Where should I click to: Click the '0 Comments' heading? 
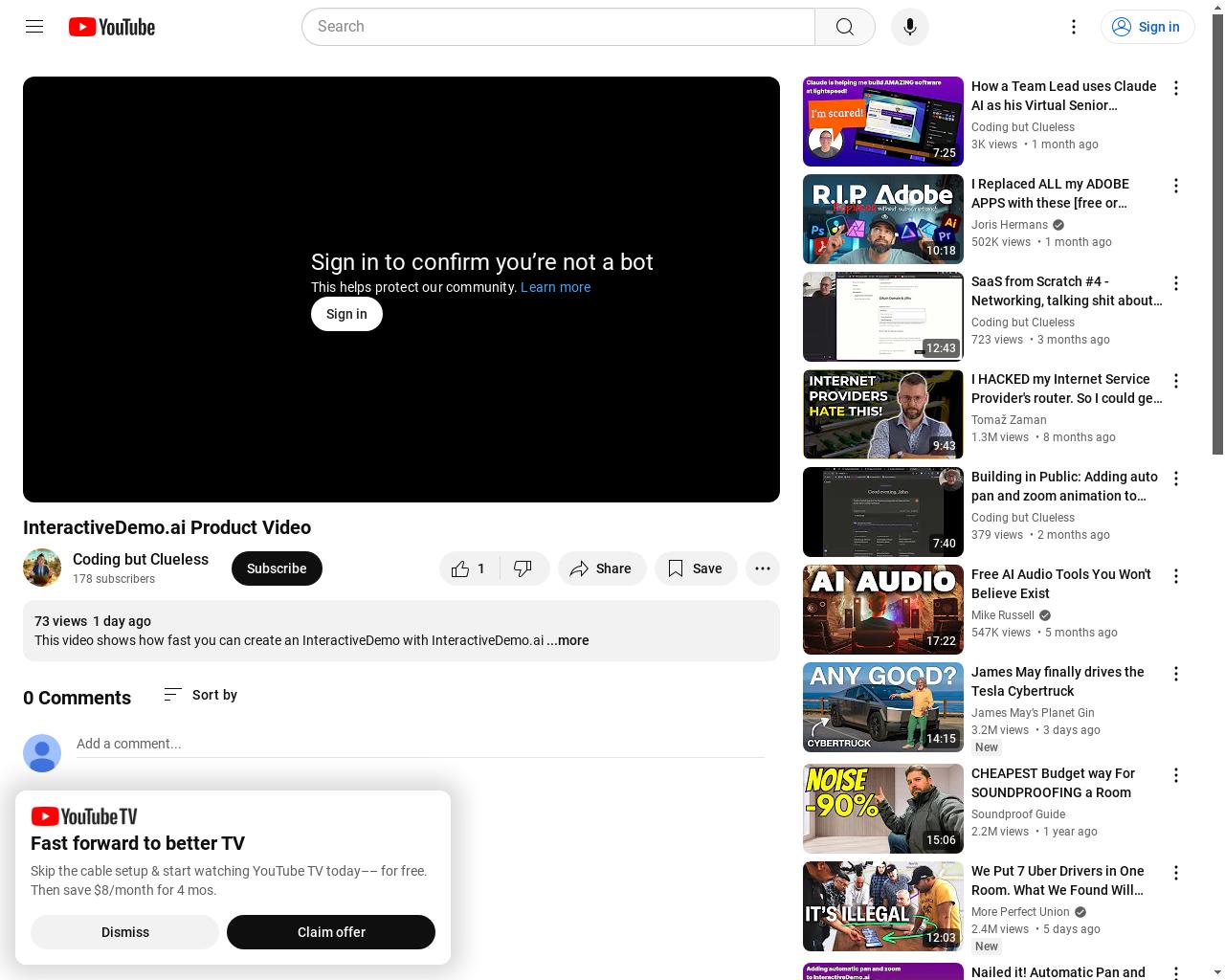[x=77, y=698]
